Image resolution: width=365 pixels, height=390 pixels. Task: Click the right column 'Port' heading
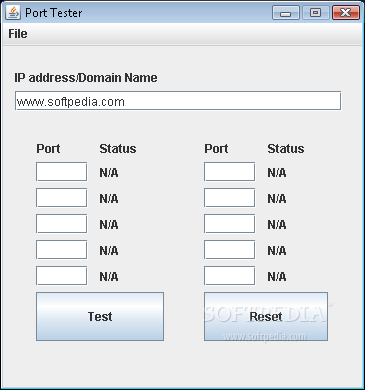click(x=216, y=149)
